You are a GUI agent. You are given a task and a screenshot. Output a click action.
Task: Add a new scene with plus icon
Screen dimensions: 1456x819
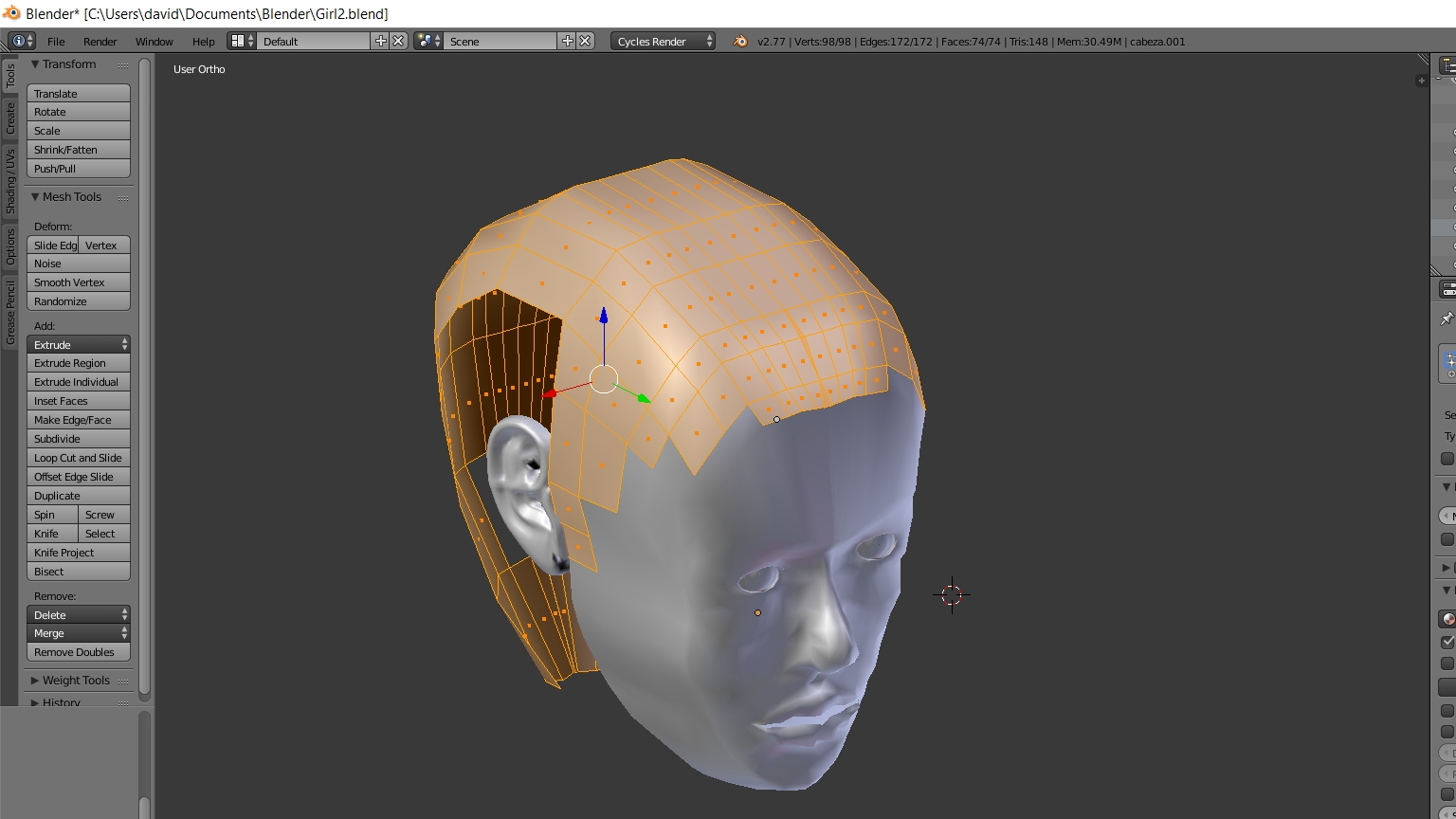568,41
